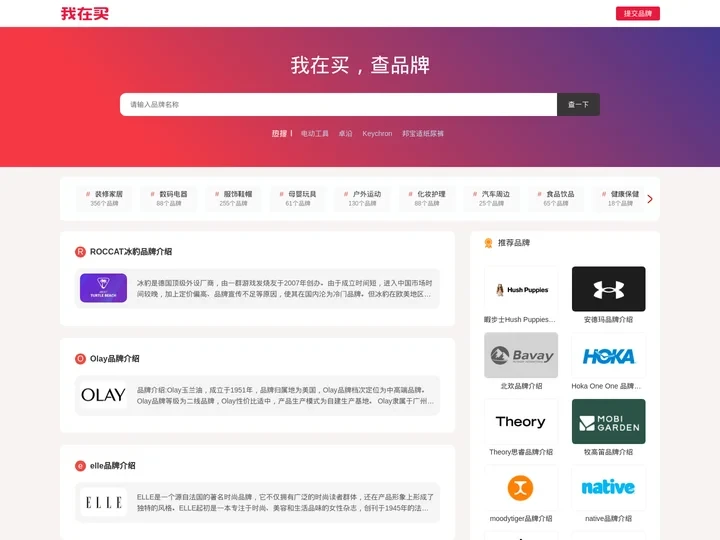Click the red e icon beside elle title

80,466
